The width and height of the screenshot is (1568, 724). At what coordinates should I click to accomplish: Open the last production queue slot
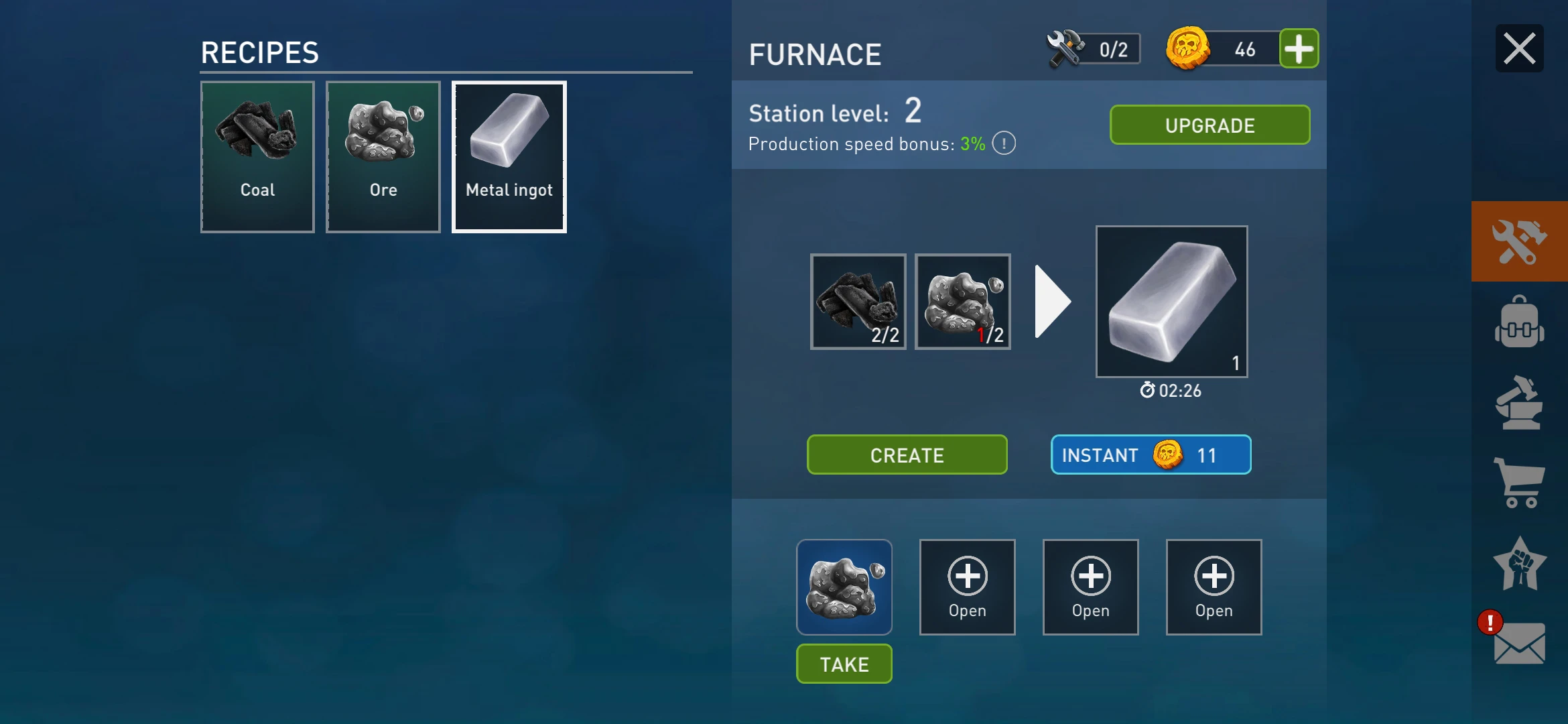[x=1214, y=587]
